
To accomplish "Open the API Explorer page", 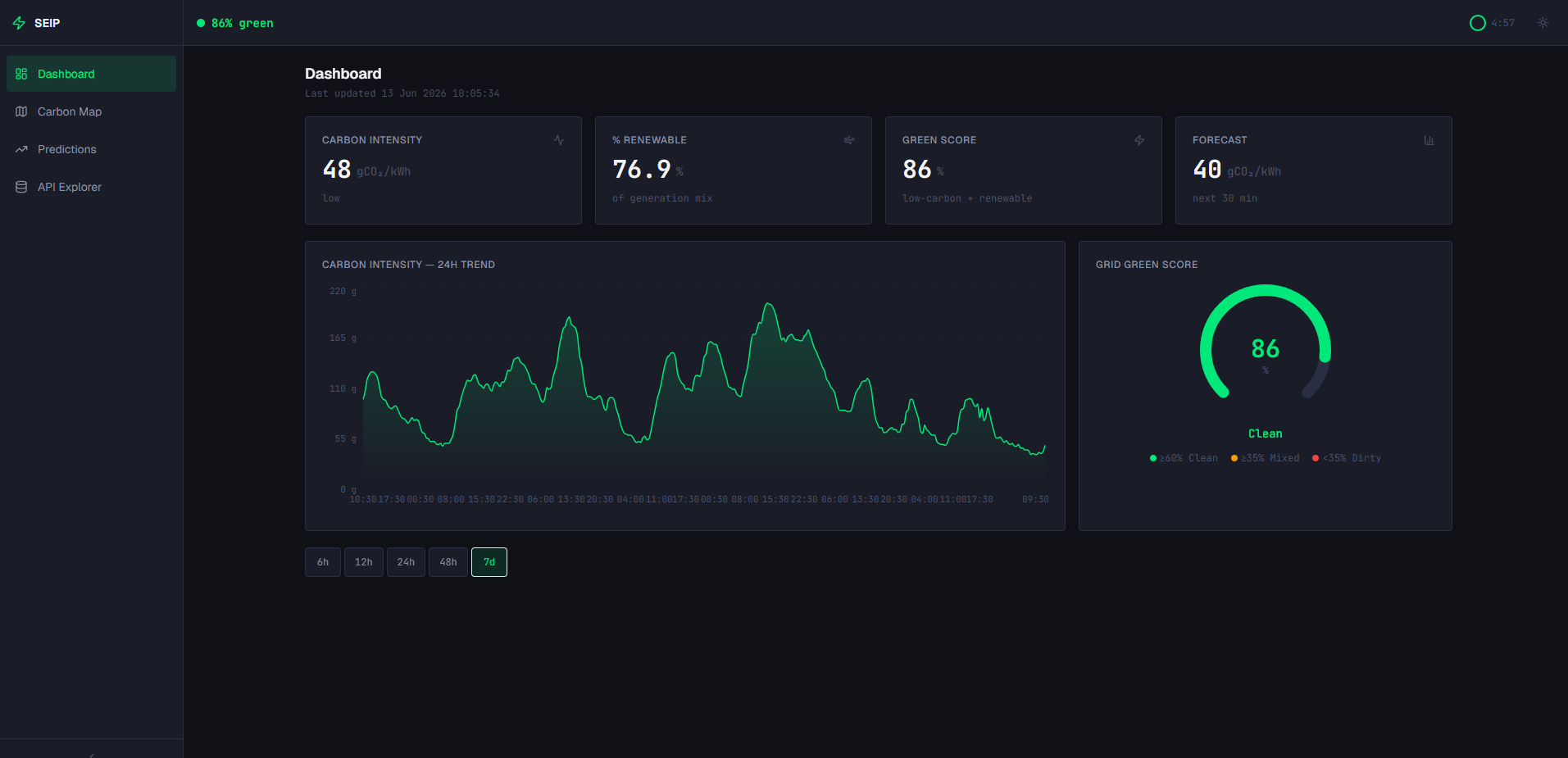I will pos(91,187).
